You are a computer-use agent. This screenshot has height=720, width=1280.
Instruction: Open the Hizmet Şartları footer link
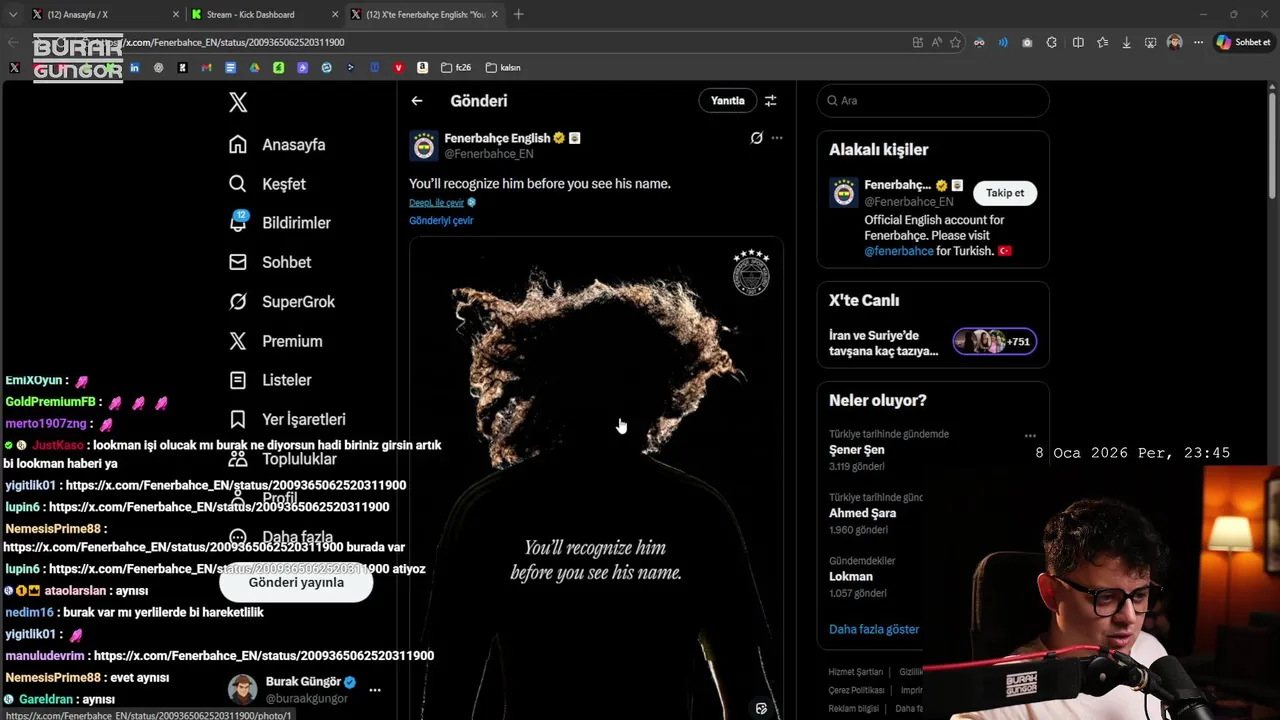855,672
